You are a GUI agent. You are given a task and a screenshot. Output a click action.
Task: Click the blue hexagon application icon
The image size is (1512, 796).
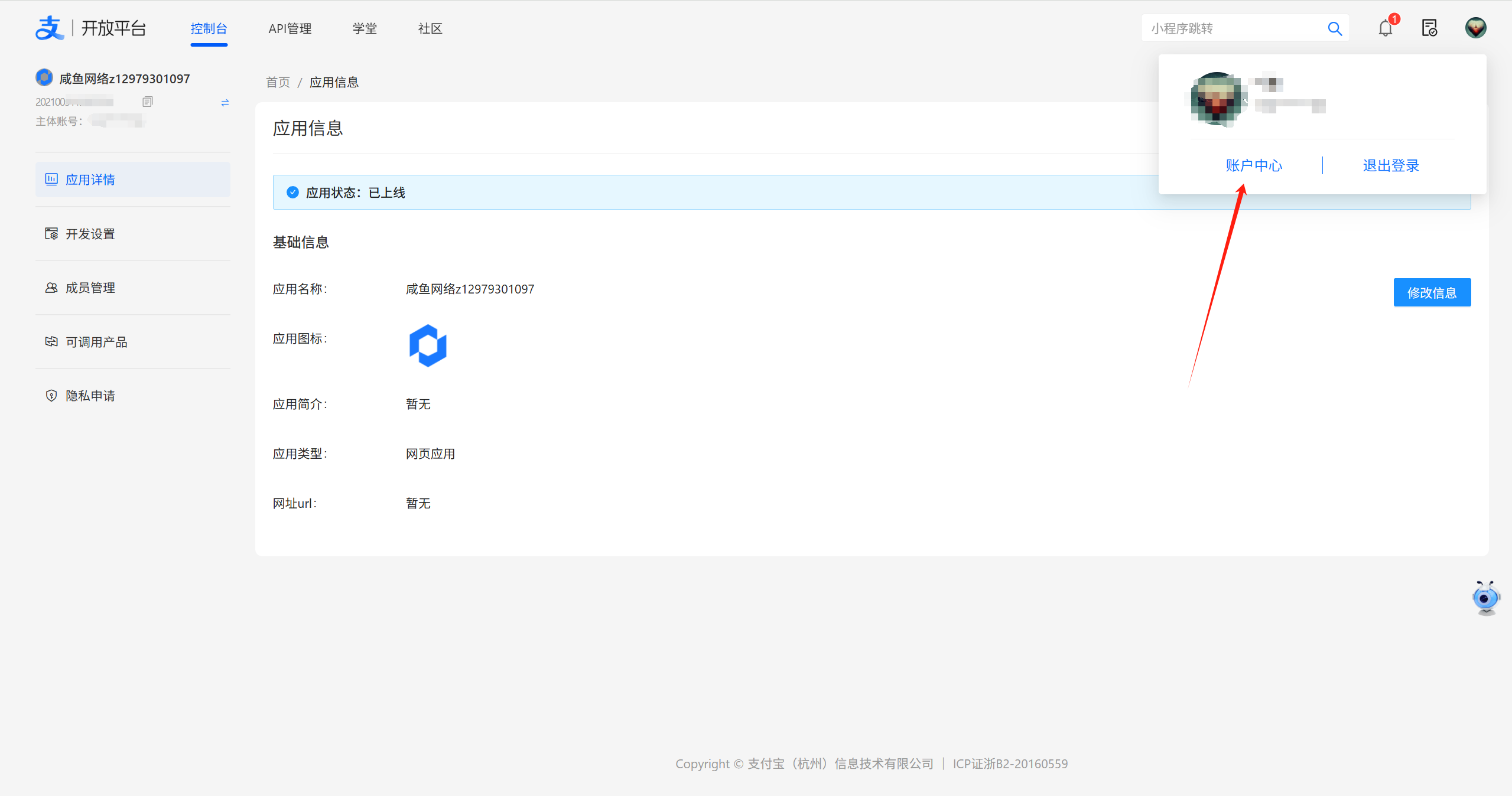[x=428, y=345]
